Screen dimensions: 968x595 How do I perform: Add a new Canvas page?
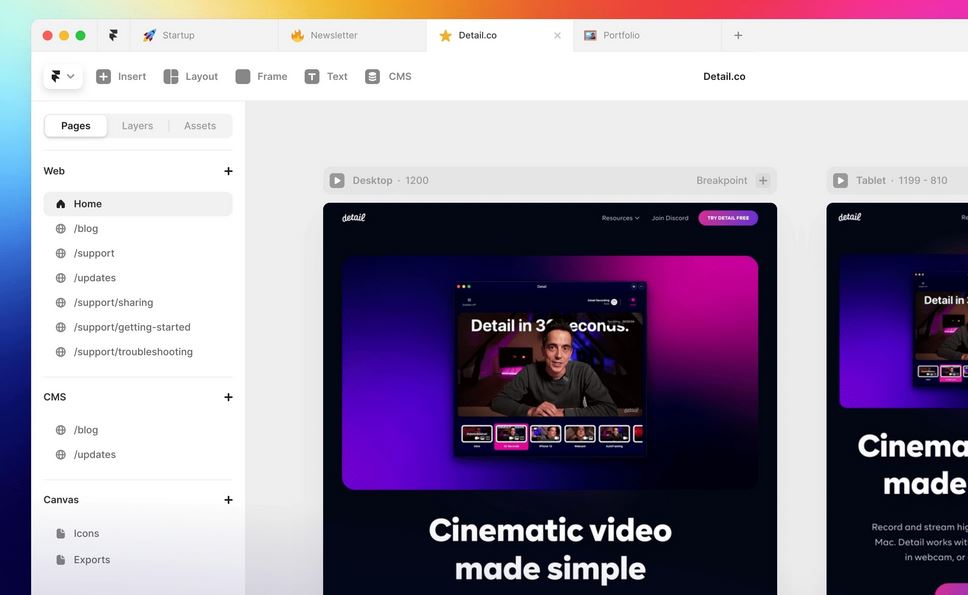click(228, 500)
